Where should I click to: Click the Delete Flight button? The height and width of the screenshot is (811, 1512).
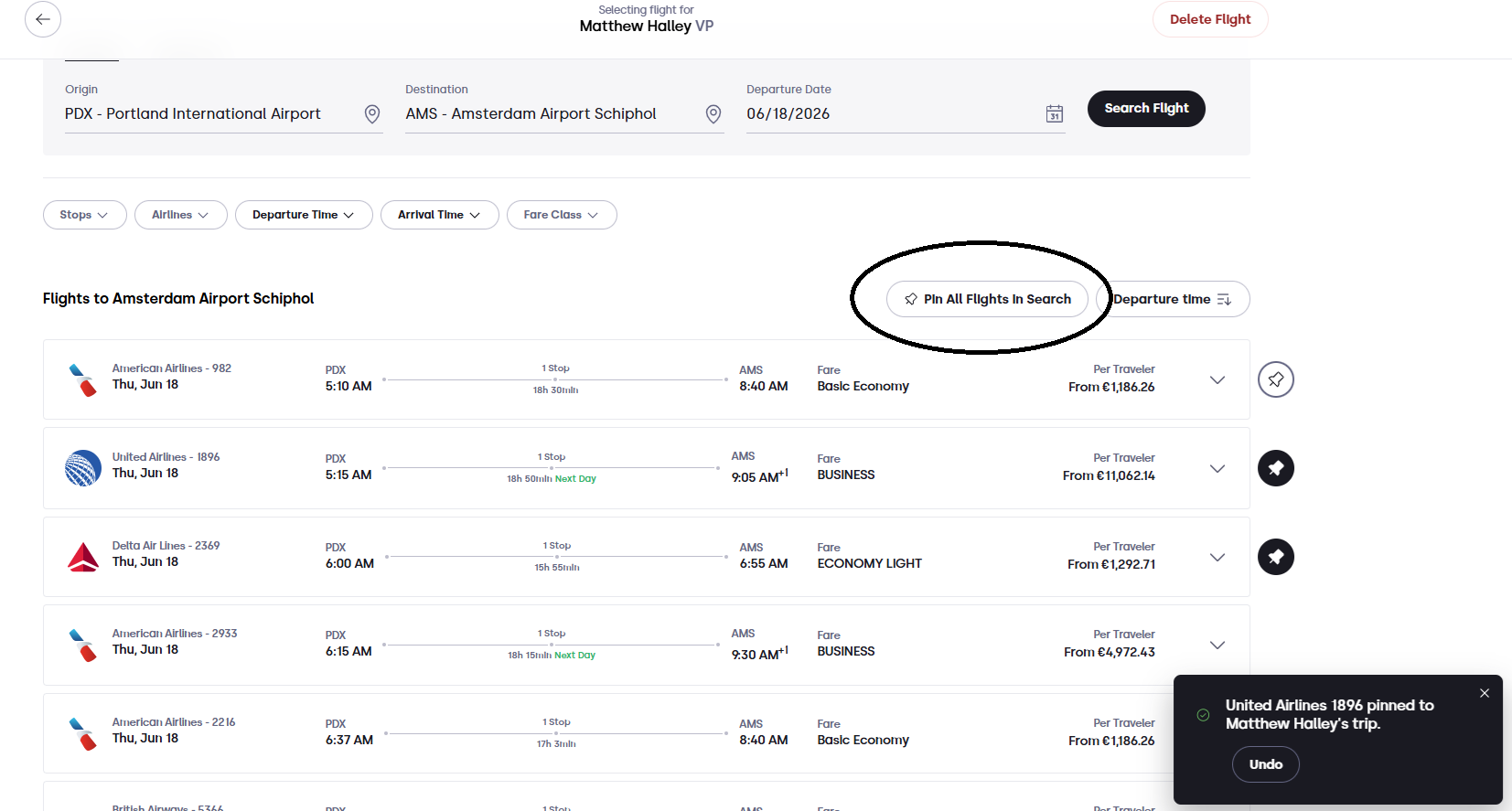point(1210,19)
